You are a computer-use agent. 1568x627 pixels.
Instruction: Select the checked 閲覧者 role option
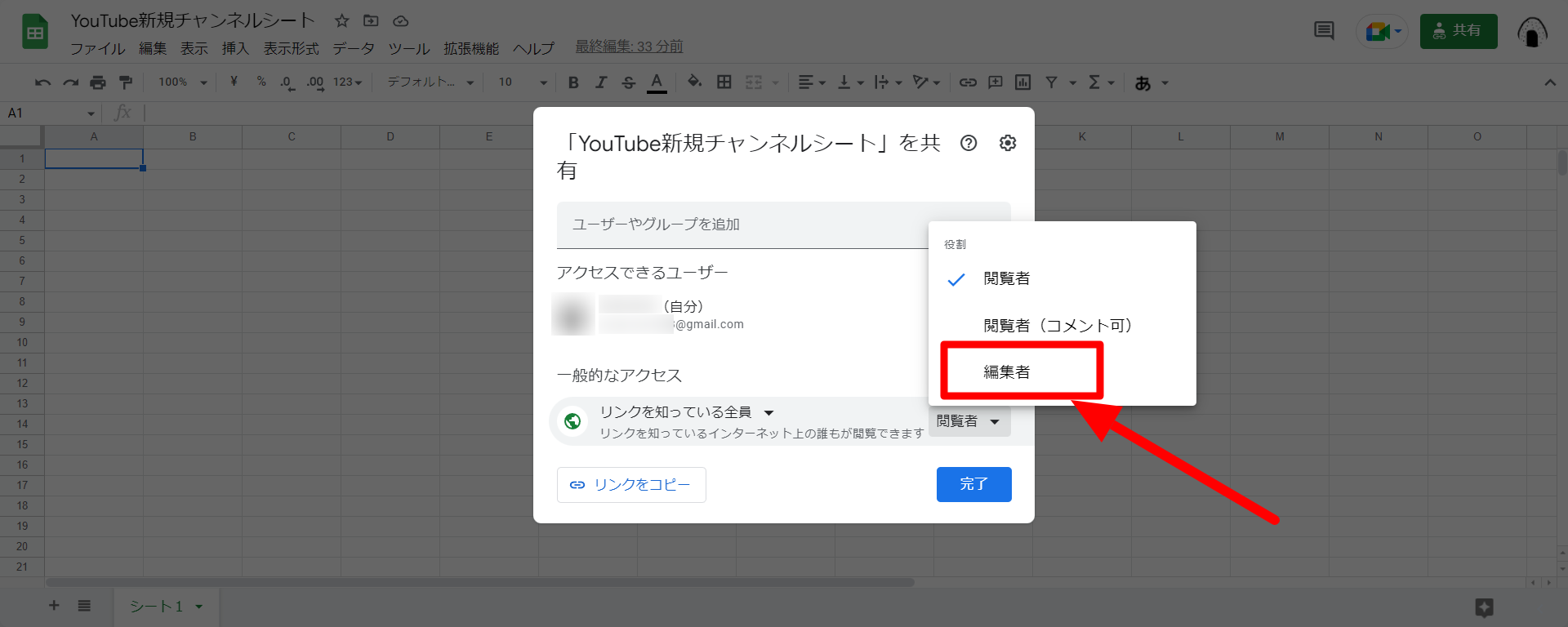pos(1062,278)
